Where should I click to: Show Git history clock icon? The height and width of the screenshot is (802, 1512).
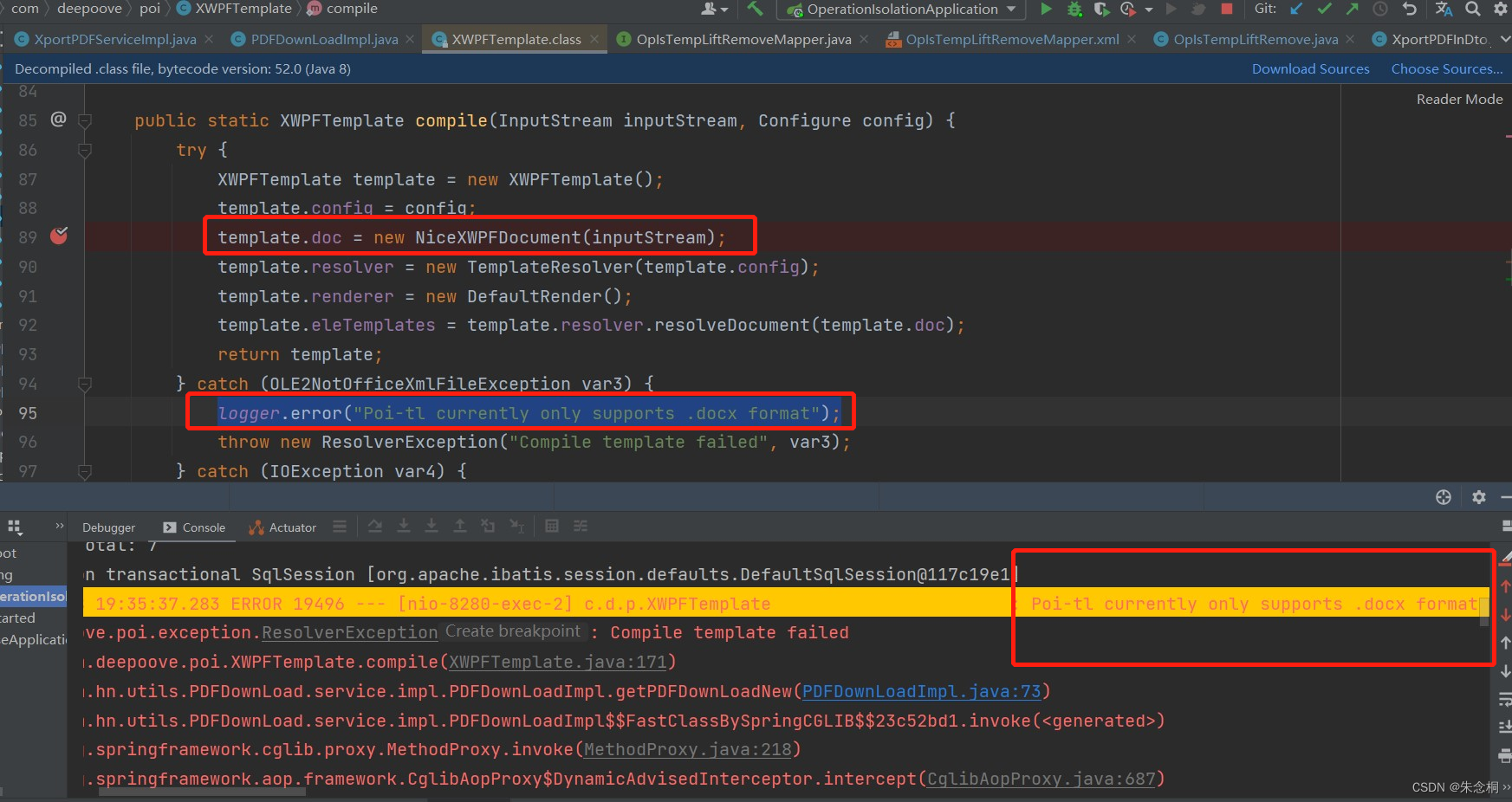1380,9
